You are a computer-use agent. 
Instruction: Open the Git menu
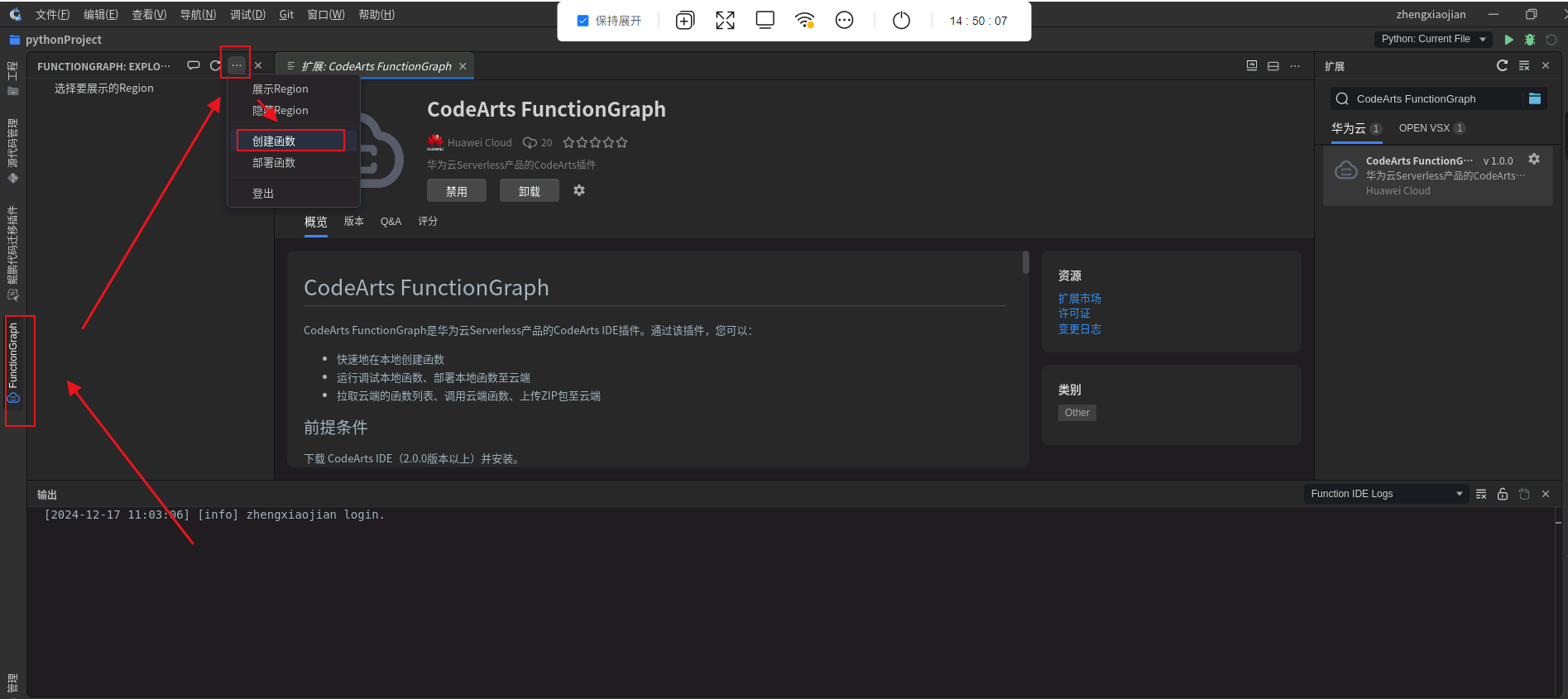pos(286,14)
